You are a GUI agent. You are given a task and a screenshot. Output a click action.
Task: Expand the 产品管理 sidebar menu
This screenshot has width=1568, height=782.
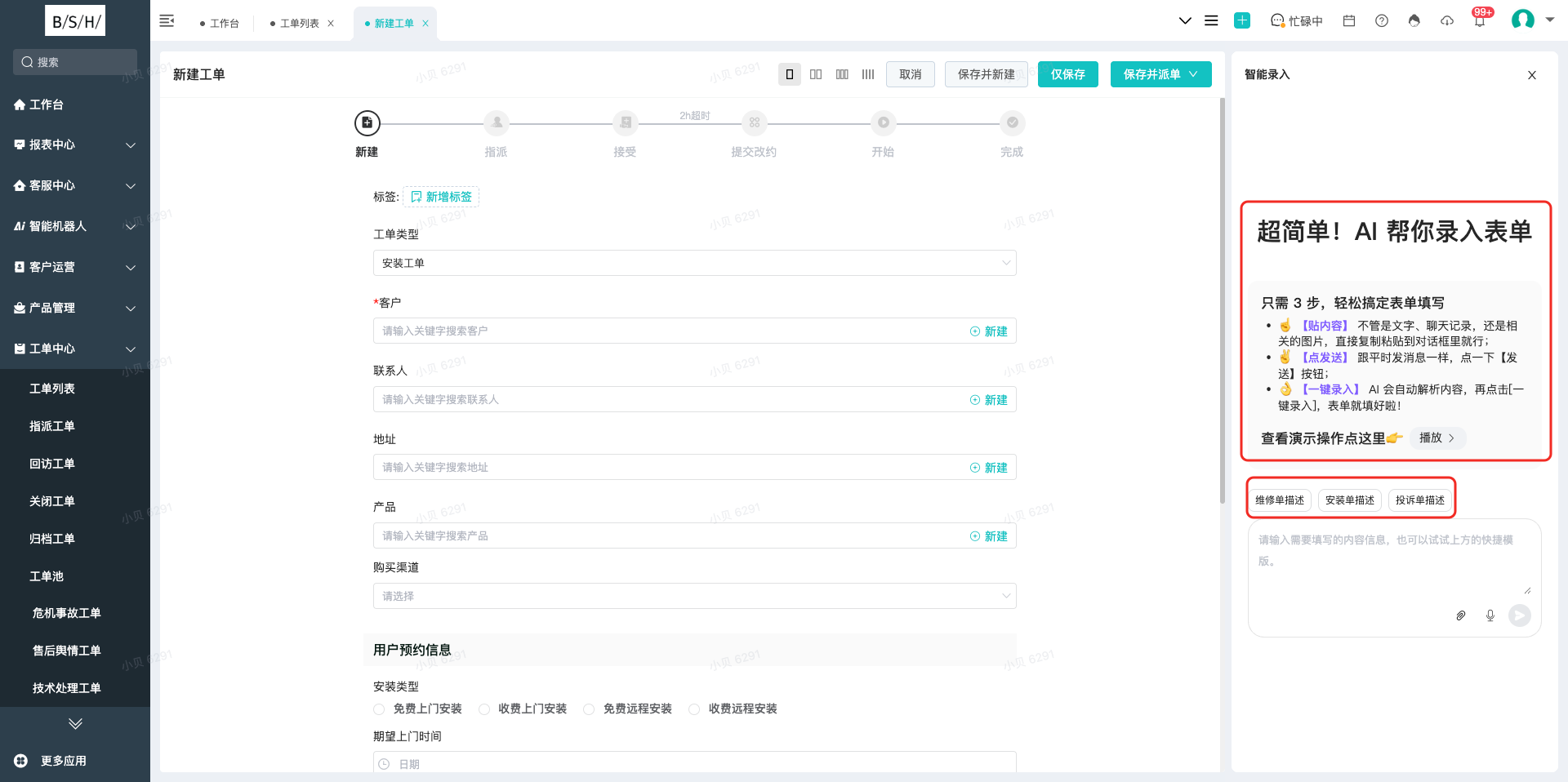click(x=75, y=308)
